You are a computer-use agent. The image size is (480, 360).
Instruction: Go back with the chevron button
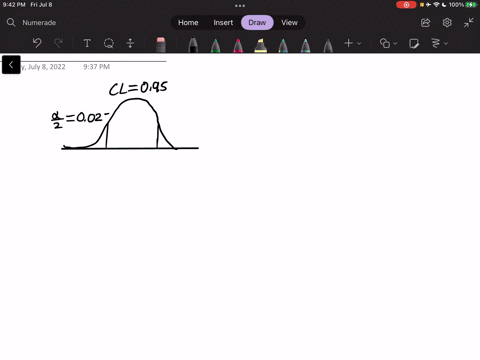11,65
